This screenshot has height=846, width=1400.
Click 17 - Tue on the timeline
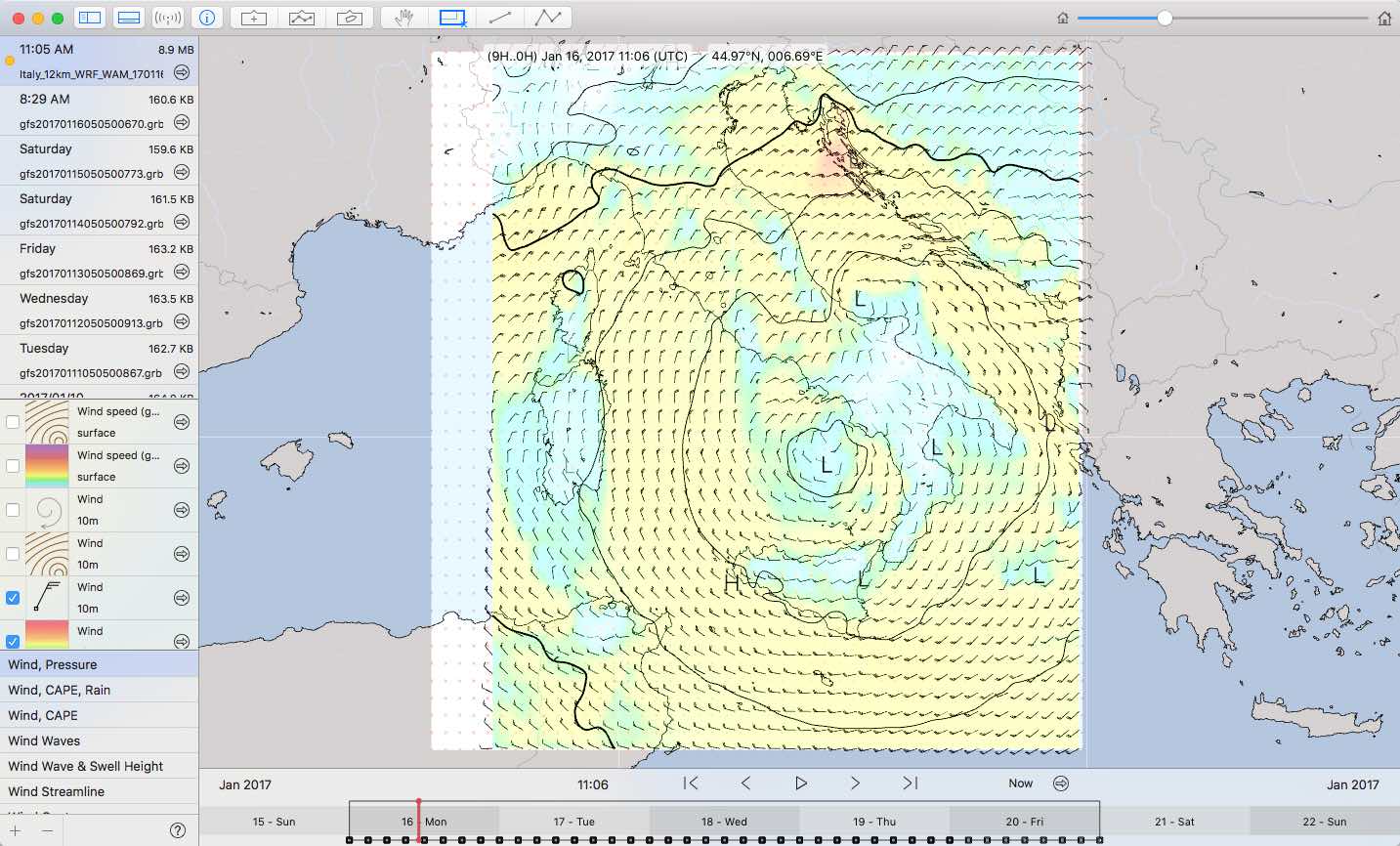tap(574, 822)
